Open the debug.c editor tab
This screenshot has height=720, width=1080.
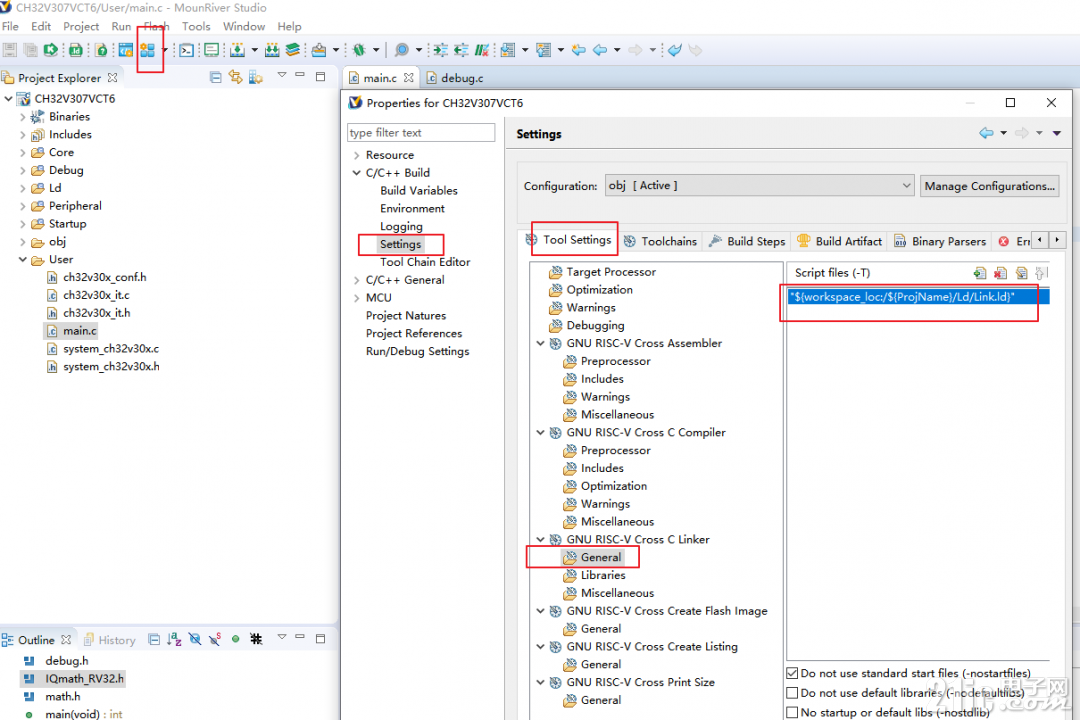[455, 78]
